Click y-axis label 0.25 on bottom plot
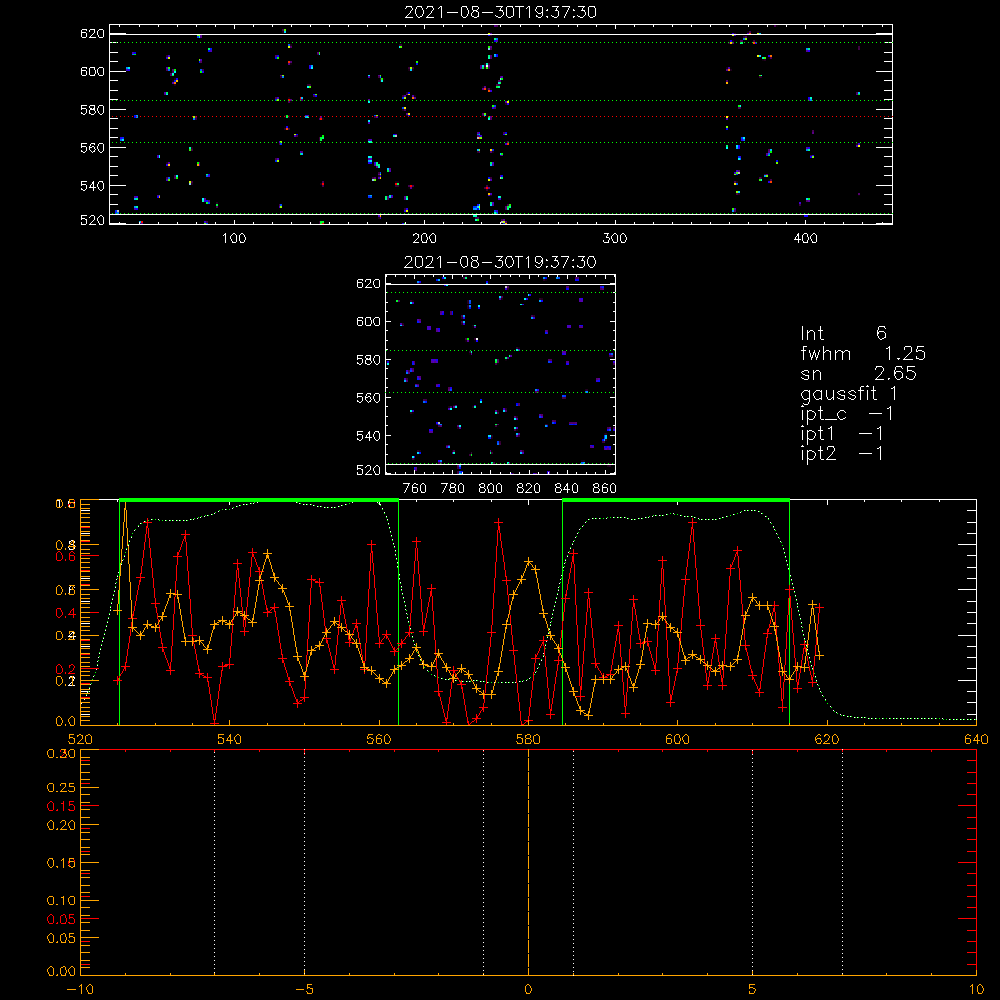 [x=61, y=788]
